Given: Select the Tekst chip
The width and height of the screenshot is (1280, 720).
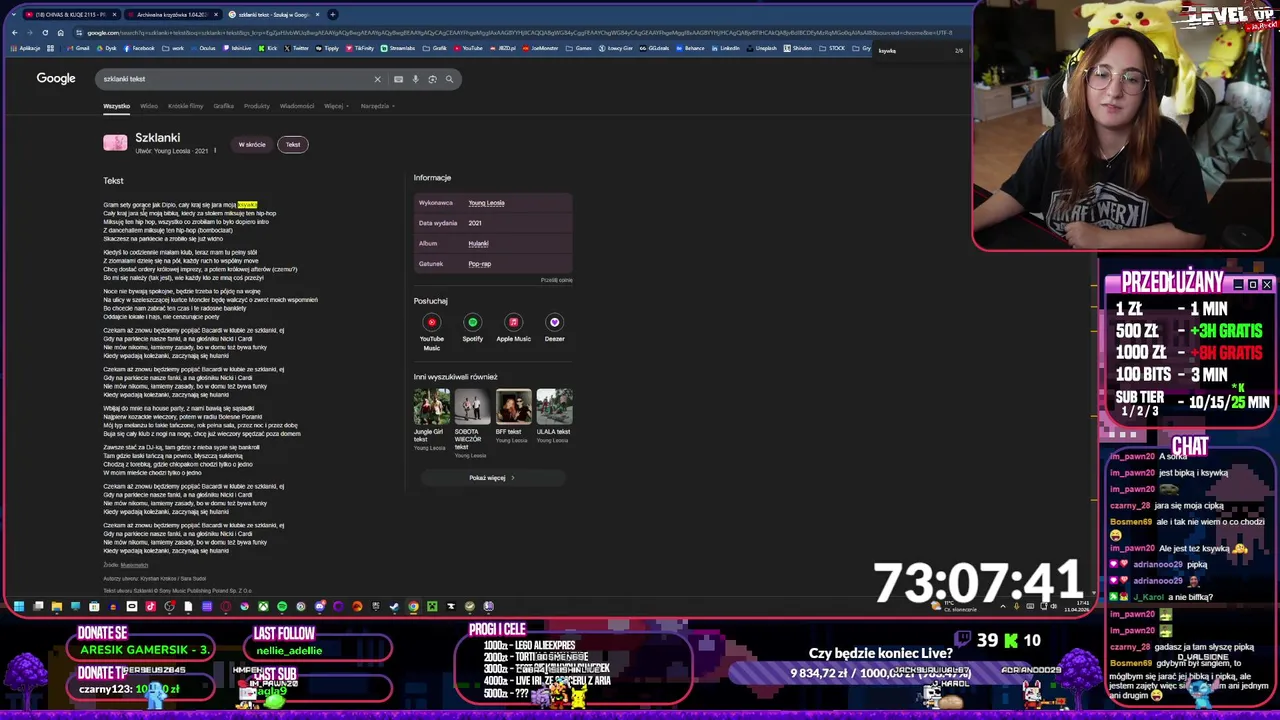Looking at the screenshot, I should coord(293,144).
